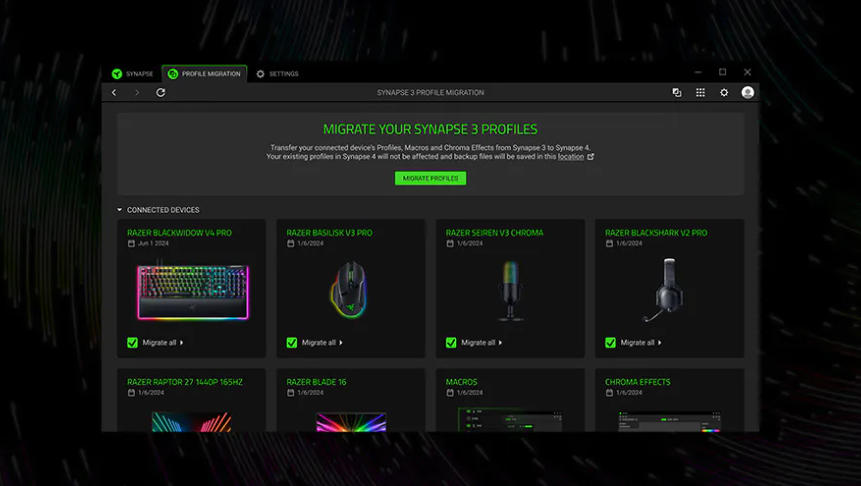Collapse the Connected Devices section
861x486 pixels.
(120, 210)
